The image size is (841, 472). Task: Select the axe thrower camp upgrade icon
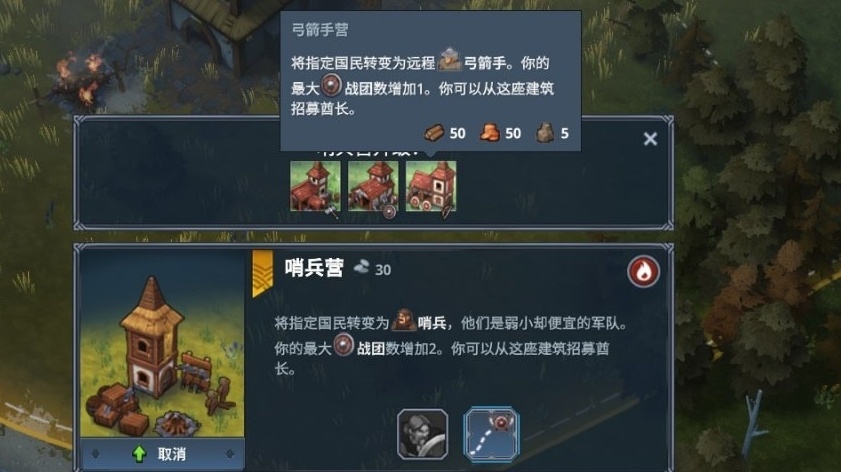tap(315, 187)
